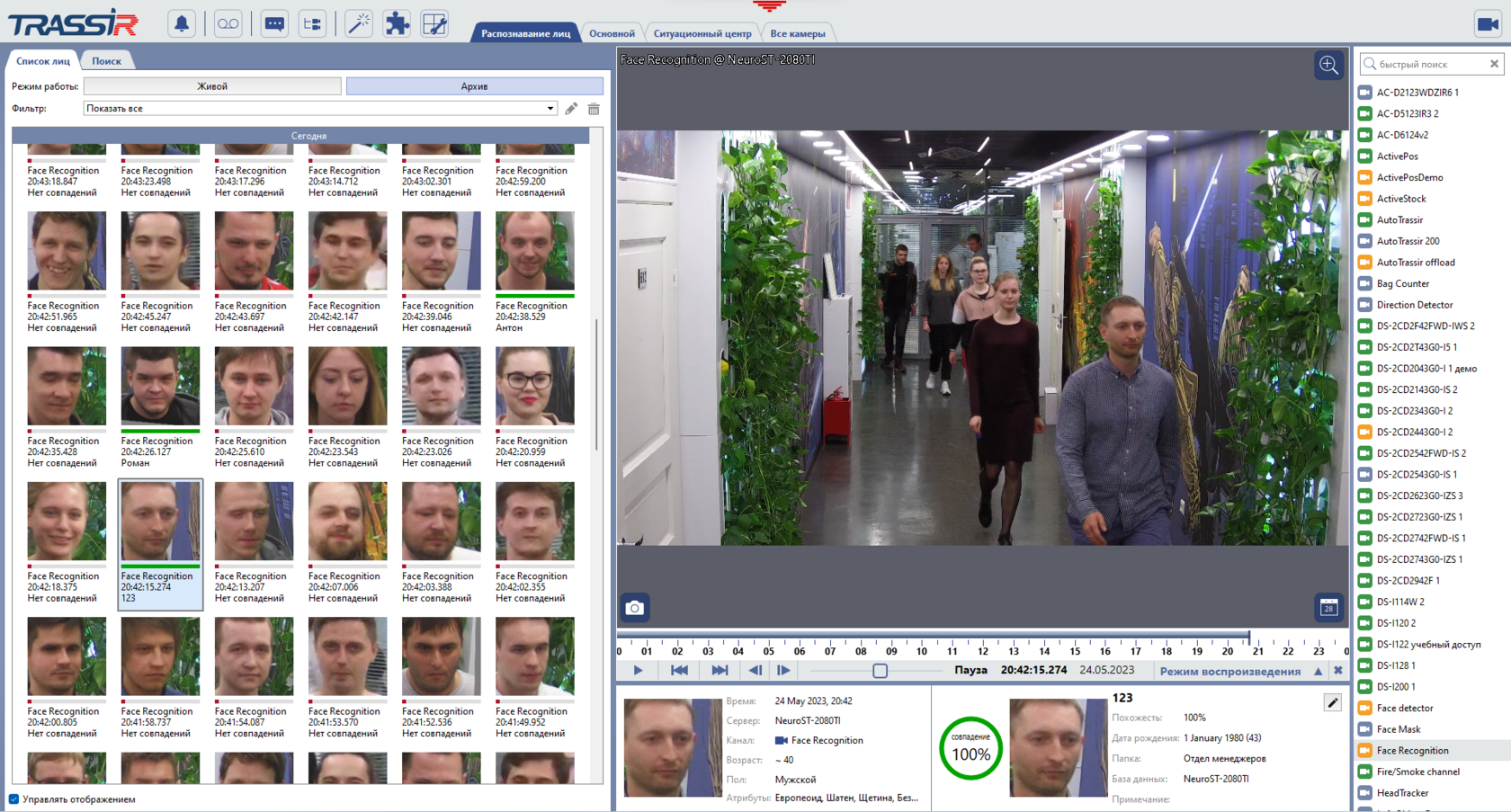
Task: Clear the quick search field with the X
Action: (1494, 64)
